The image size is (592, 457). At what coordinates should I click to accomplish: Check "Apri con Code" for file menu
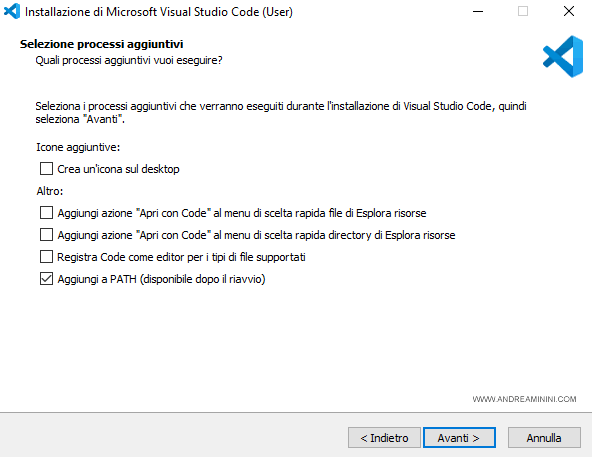click(46, 213)
